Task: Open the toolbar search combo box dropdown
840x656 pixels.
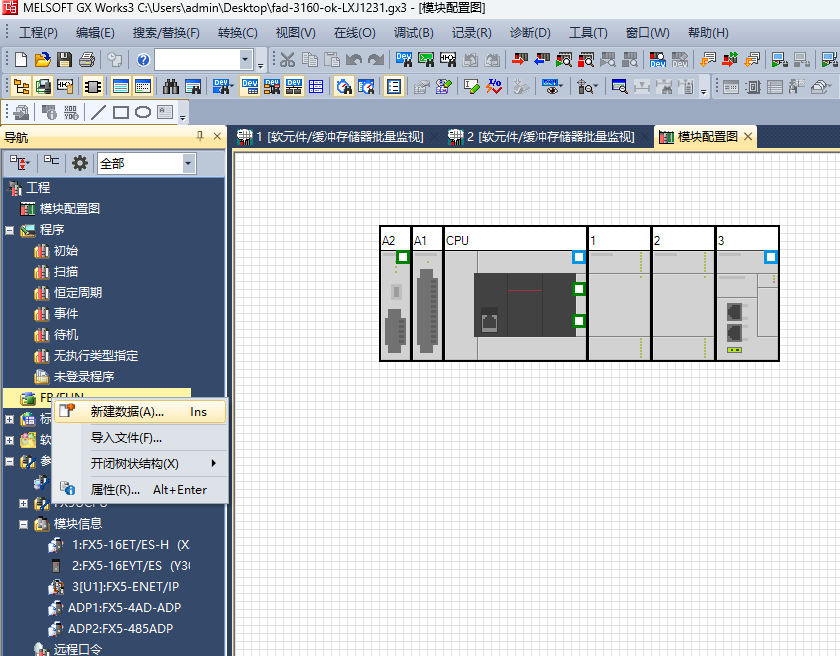Action: click(x=245, y=59)
